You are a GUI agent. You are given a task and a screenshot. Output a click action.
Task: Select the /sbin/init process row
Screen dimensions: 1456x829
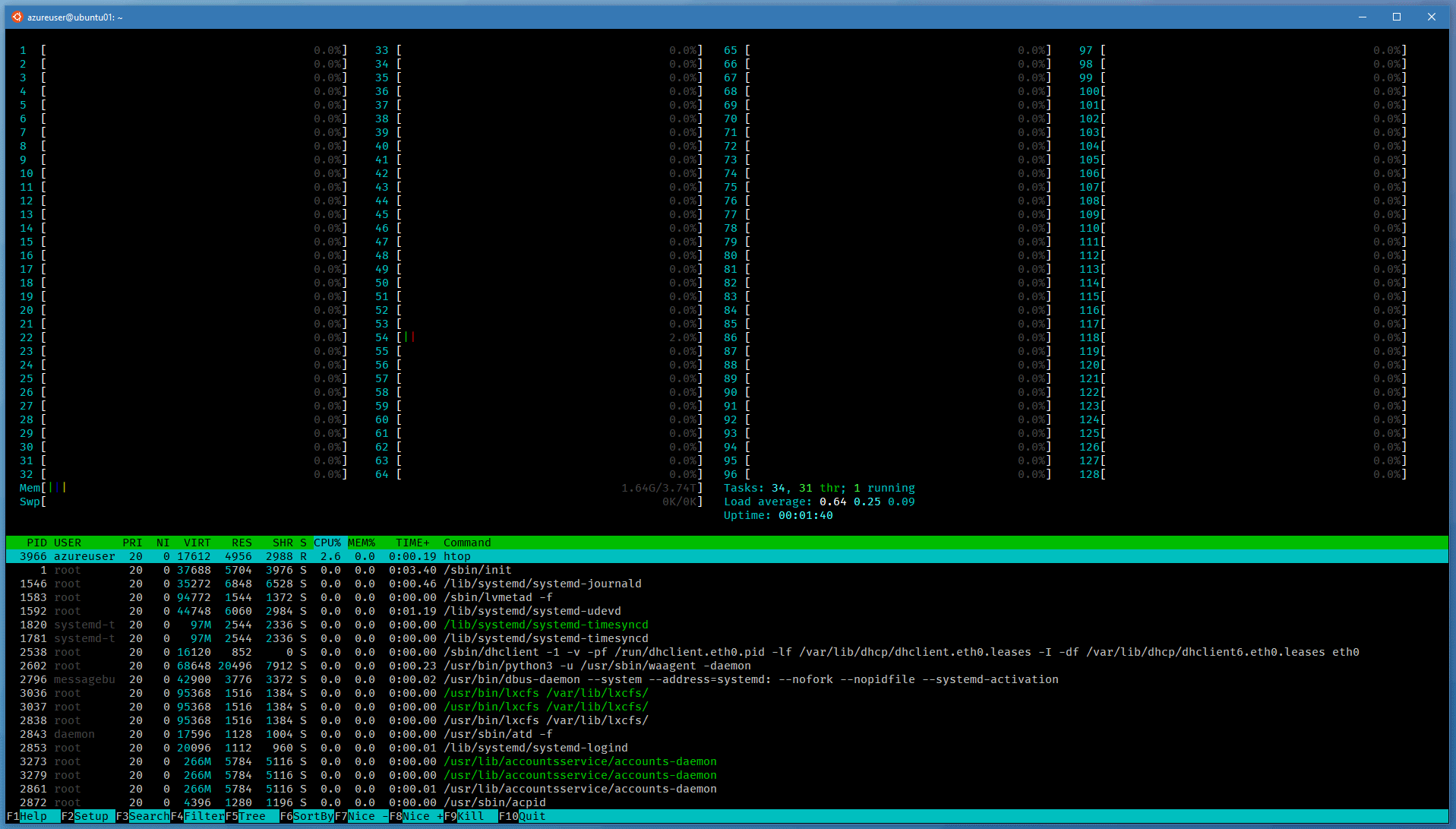(x=727, y=570)
